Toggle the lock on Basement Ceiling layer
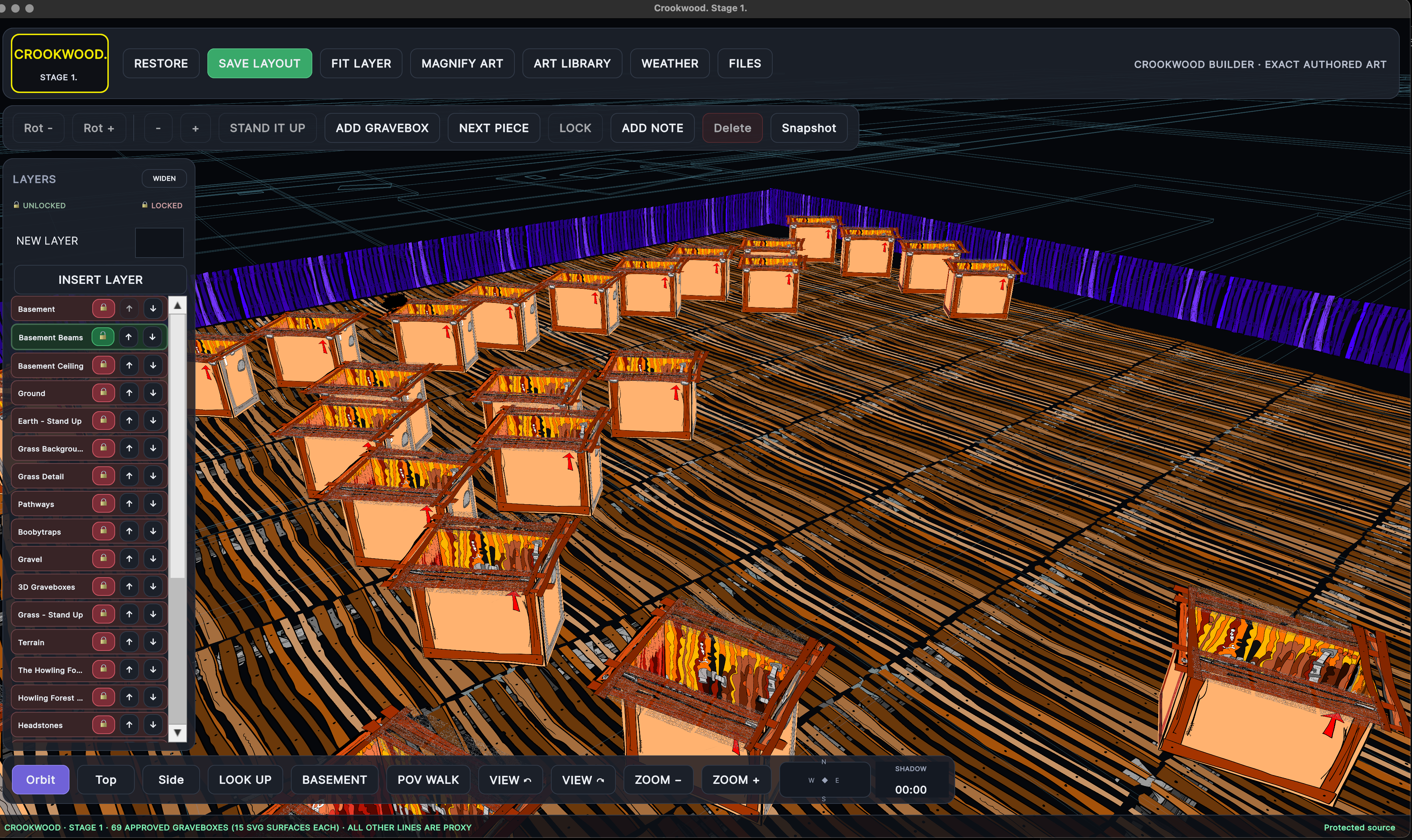Viewport: 1412px width, 840px height. [x=104, y=365]
